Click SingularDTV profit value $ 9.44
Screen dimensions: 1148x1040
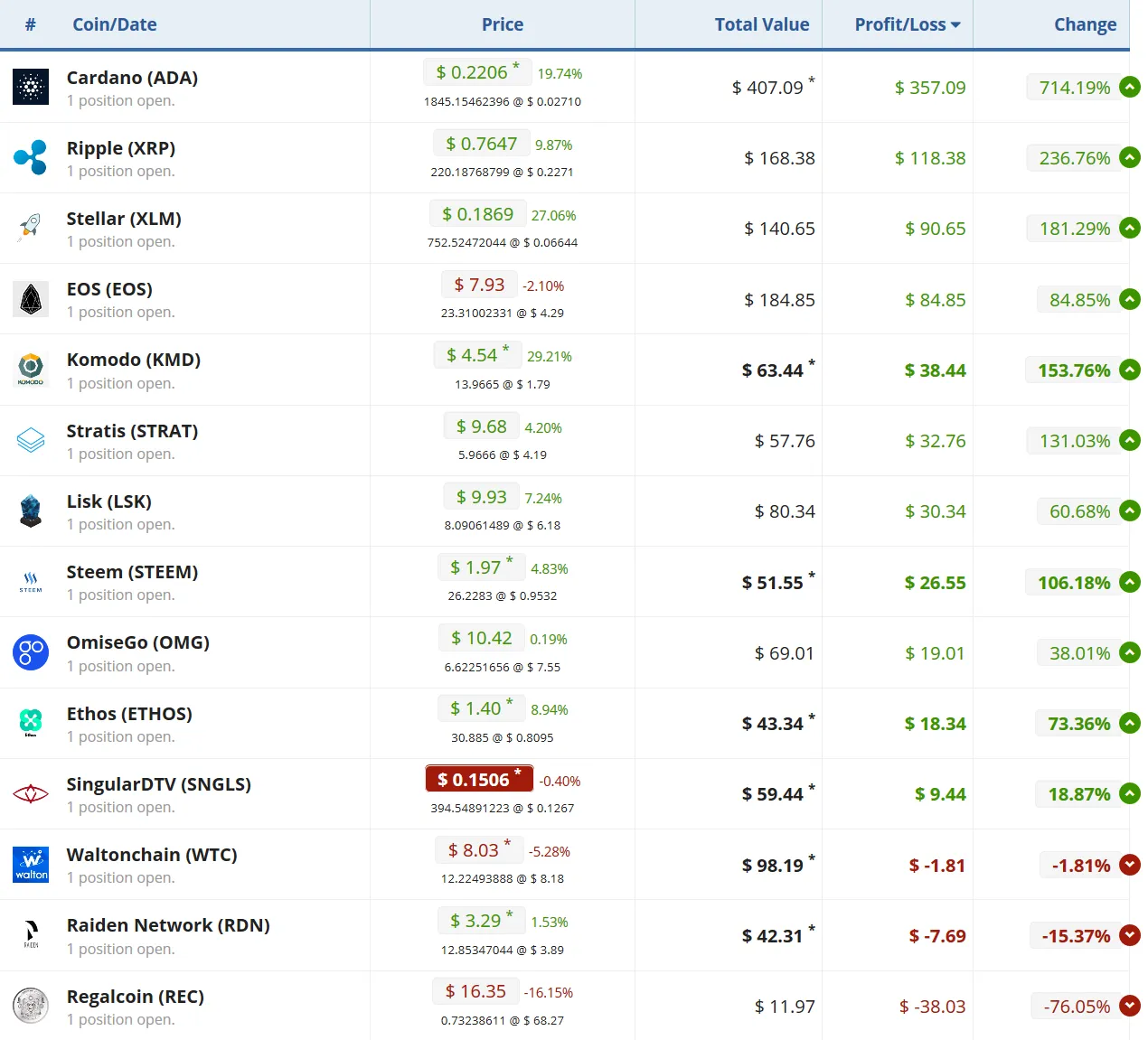940,794
